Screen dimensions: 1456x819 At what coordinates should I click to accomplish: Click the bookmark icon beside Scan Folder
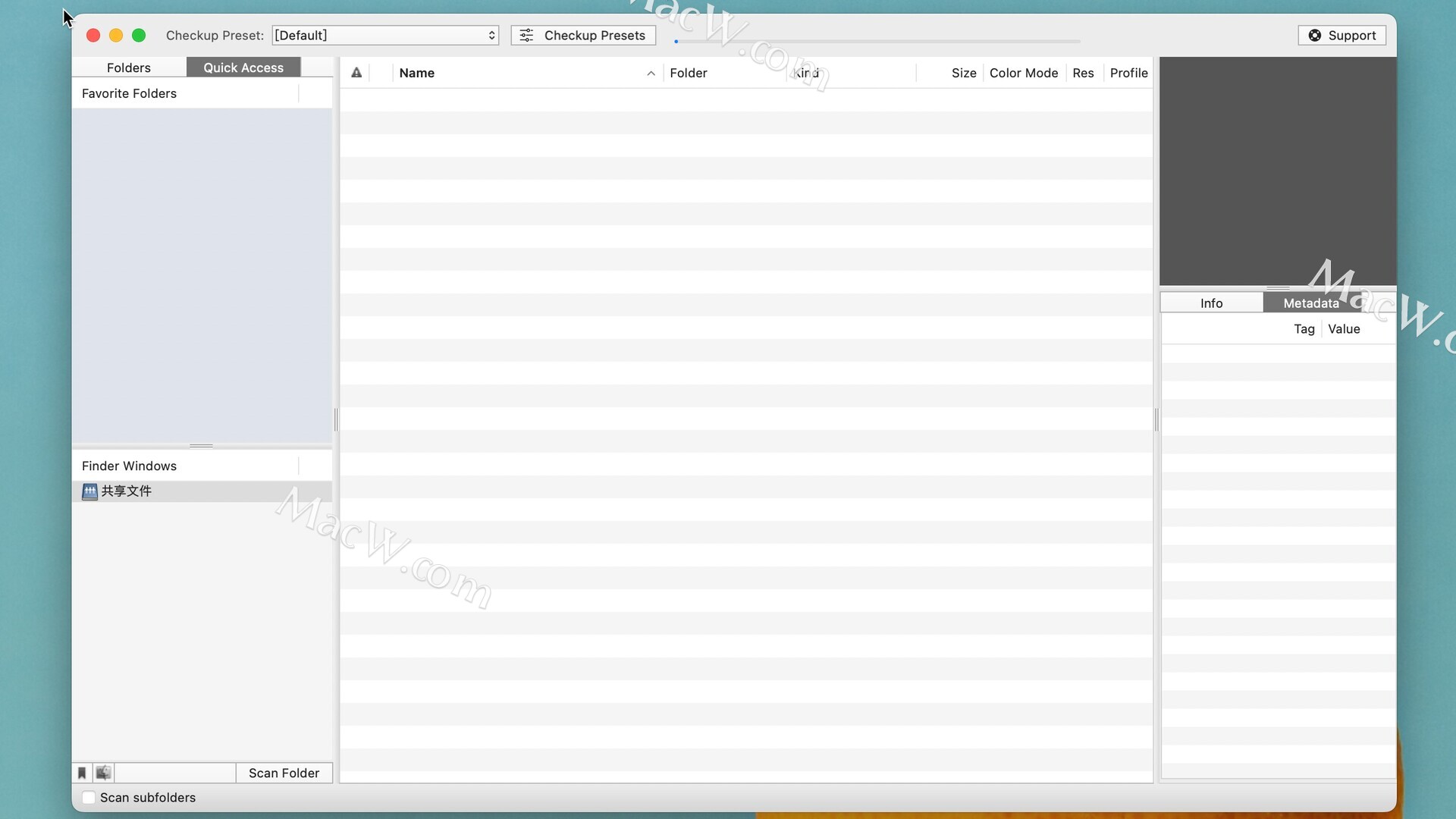(82, 773)
